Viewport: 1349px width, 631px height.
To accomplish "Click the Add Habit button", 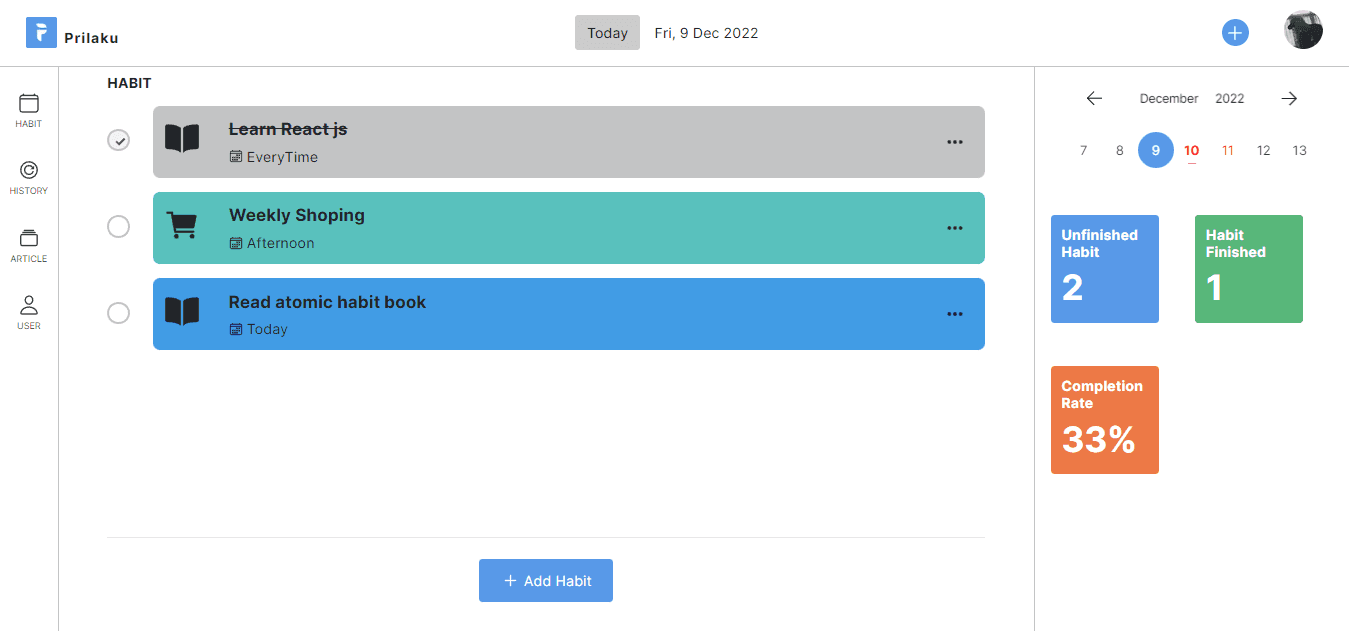I will pyautogui.click(x=546, y=581).
